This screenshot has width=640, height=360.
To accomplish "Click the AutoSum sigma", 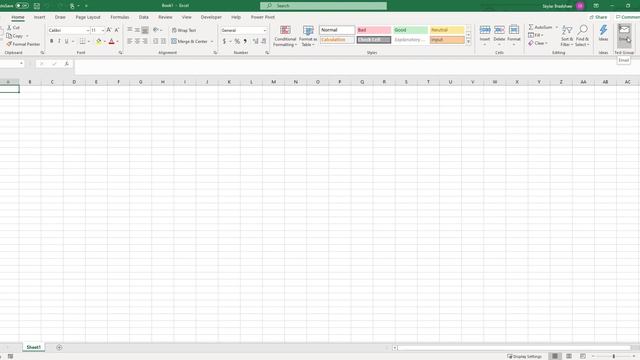I will 531,27.
